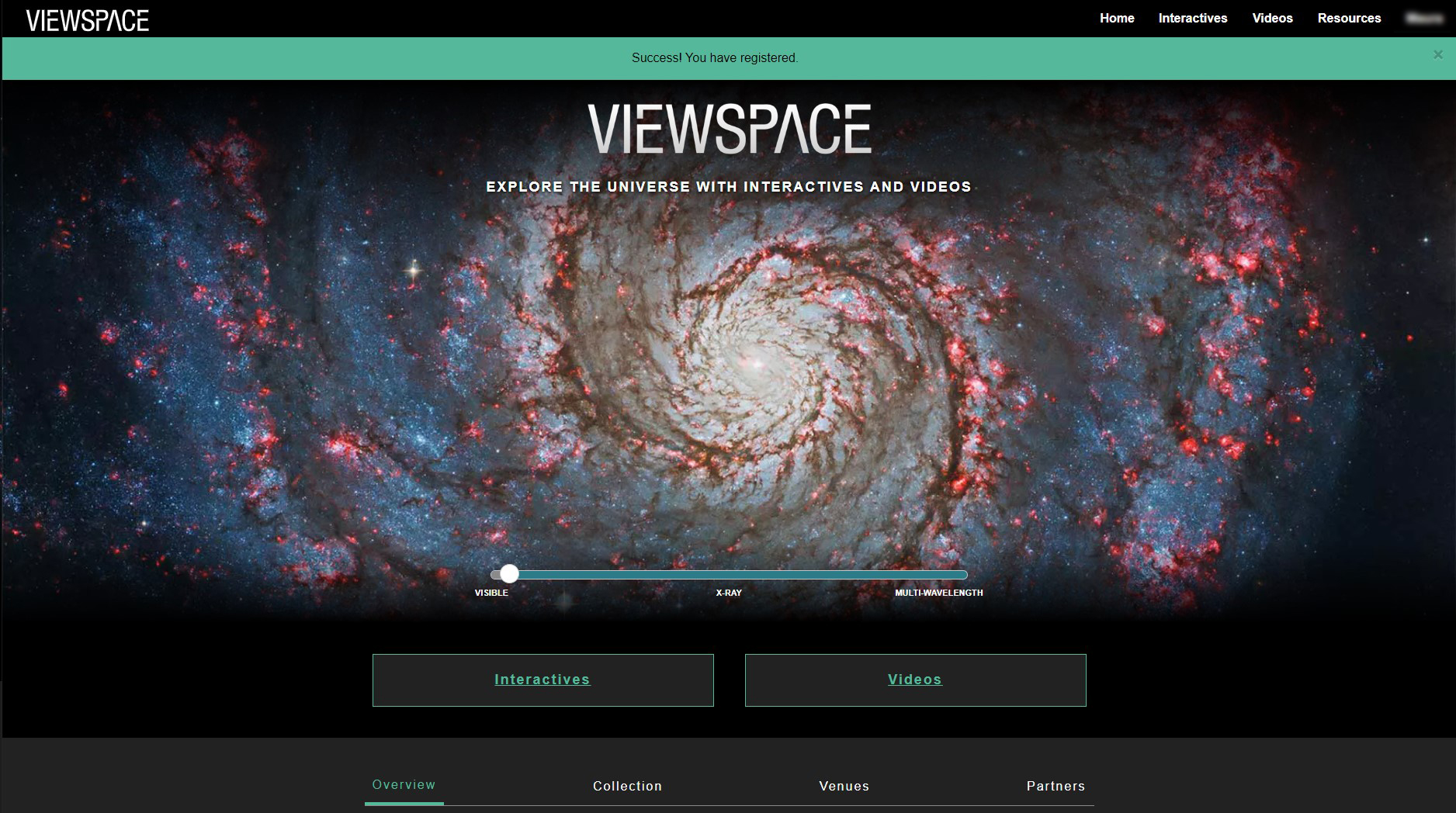Open the Home menu item
Image resolution: width=1456 pixels, height=813 pixels.
[x=1117, y=18]
